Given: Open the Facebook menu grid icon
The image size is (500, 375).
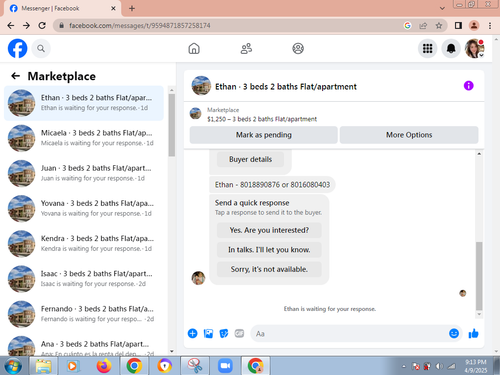Looking at the screenshot, I should tap(427, 49).
